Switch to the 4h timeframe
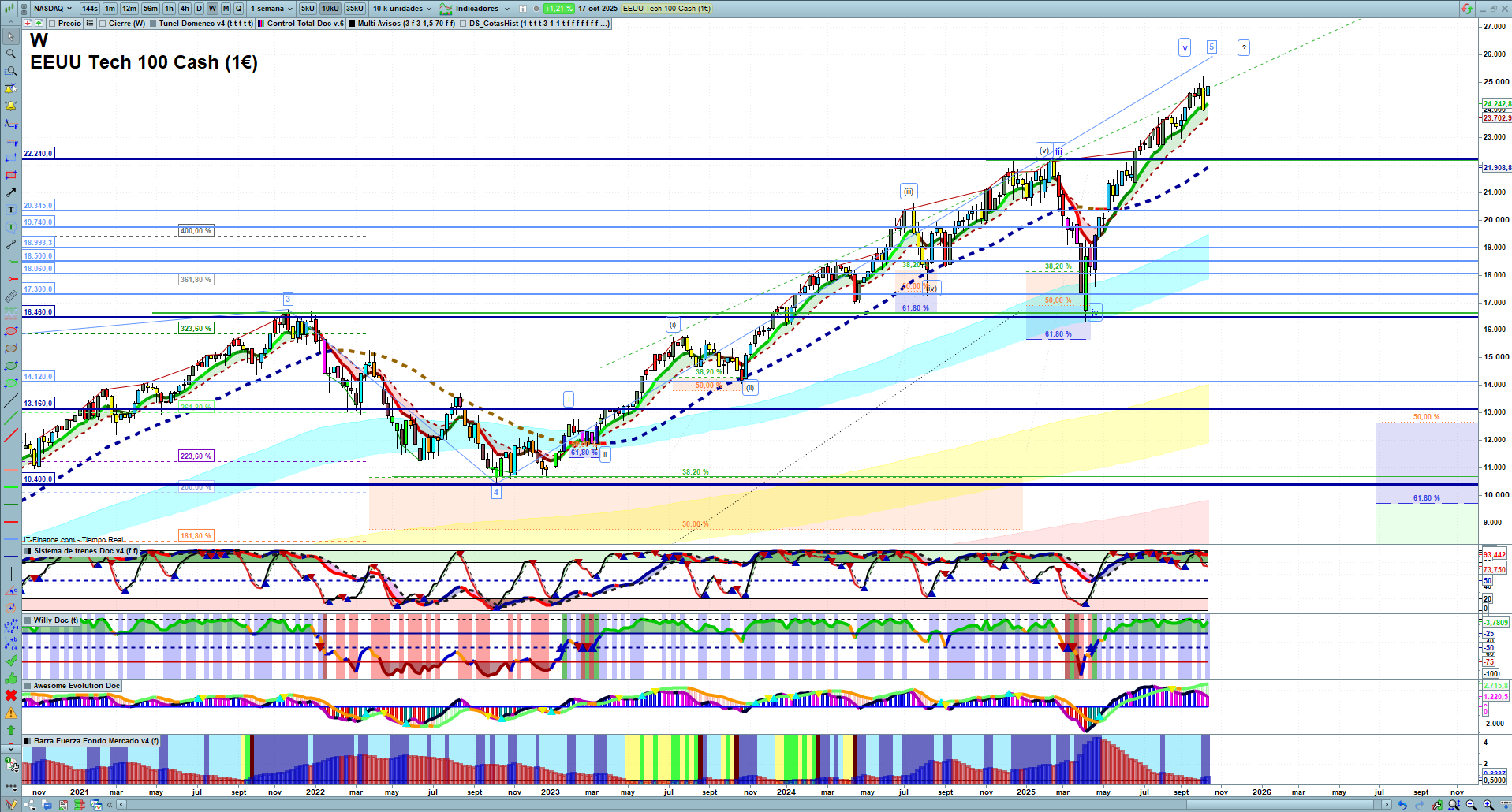 [185, 9]
